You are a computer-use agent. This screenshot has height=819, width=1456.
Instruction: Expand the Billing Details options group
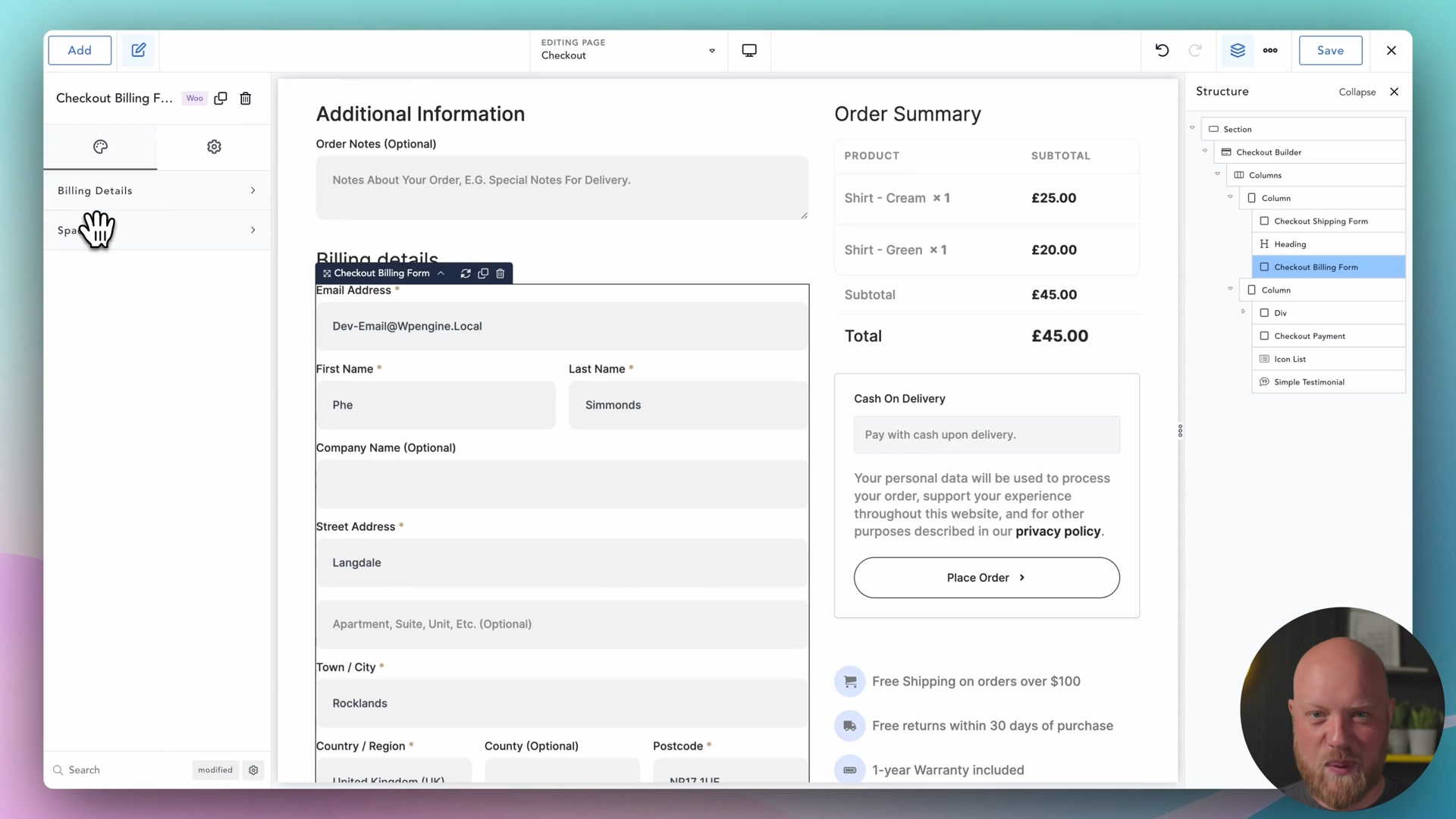click(157, 190)
